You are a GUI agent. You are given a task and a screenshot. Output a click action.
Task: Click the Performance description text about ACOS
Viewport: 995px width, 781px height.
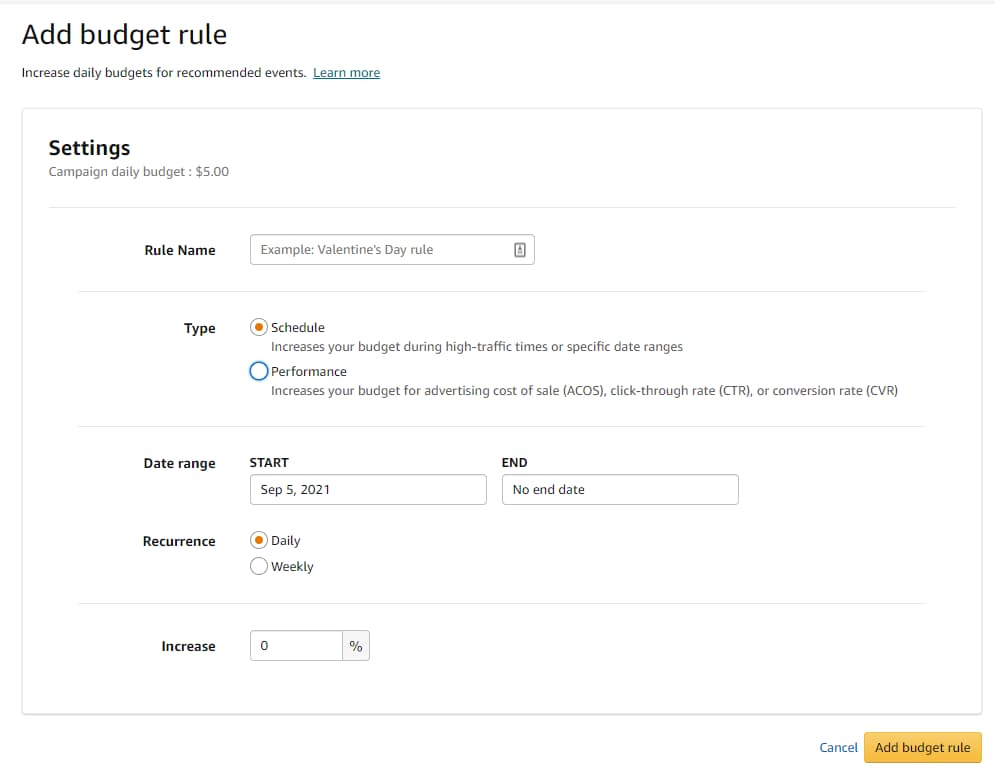click(584, 391)
